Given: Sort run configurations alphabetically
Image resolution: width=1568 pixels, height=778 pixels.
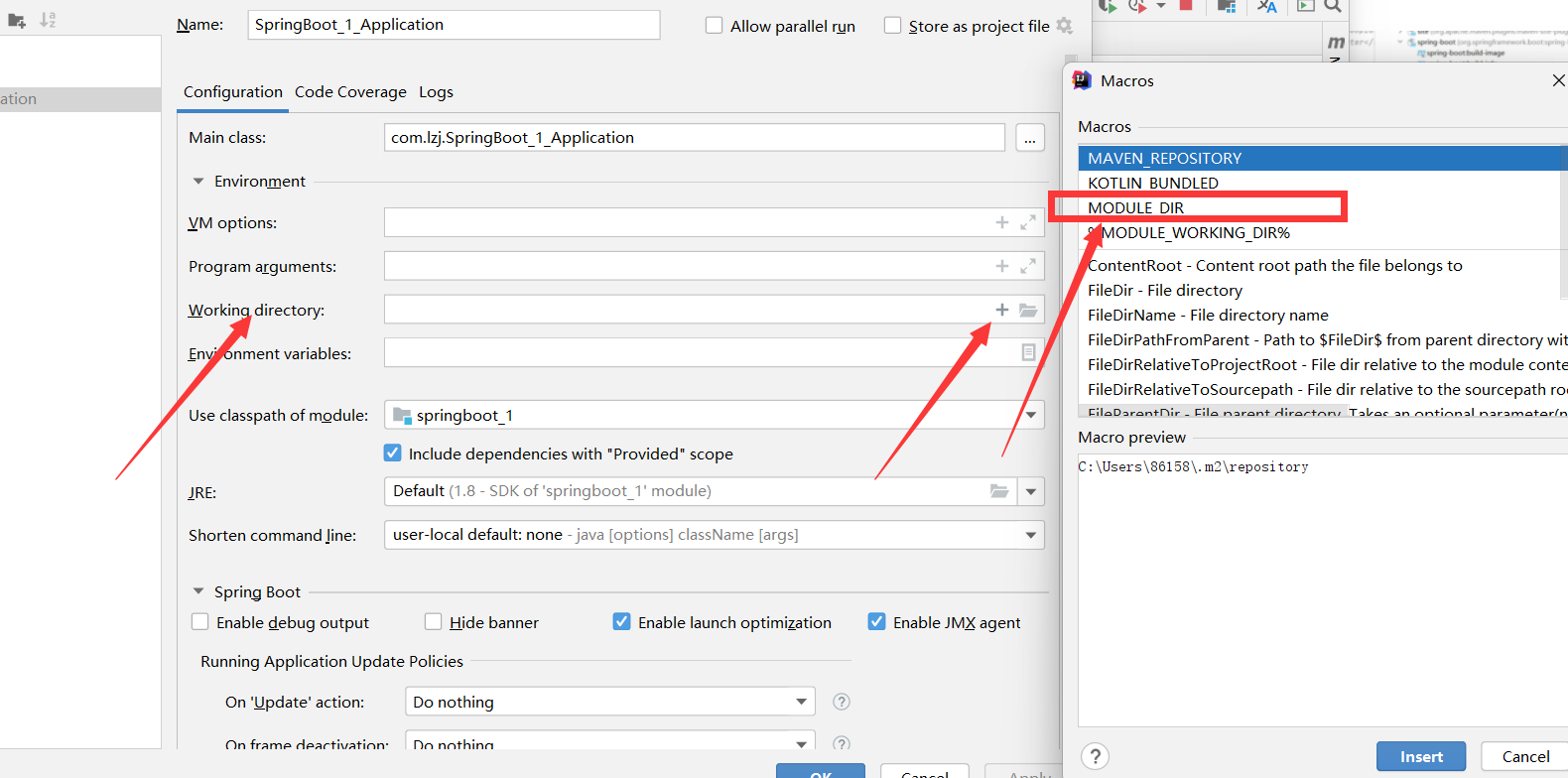Looking at the screenshot, I should click(x=48, y=20).
